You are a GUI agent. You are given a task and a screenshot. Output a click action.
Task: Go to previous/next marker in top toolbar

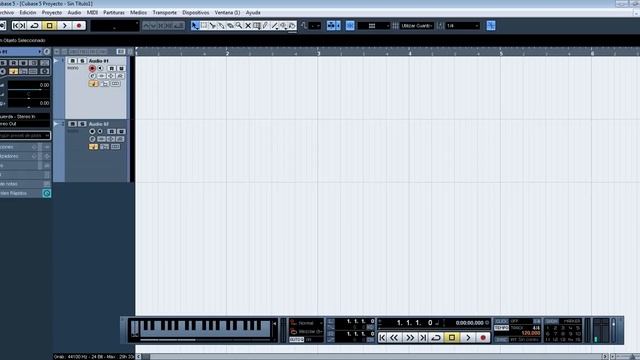pos(19,26)
